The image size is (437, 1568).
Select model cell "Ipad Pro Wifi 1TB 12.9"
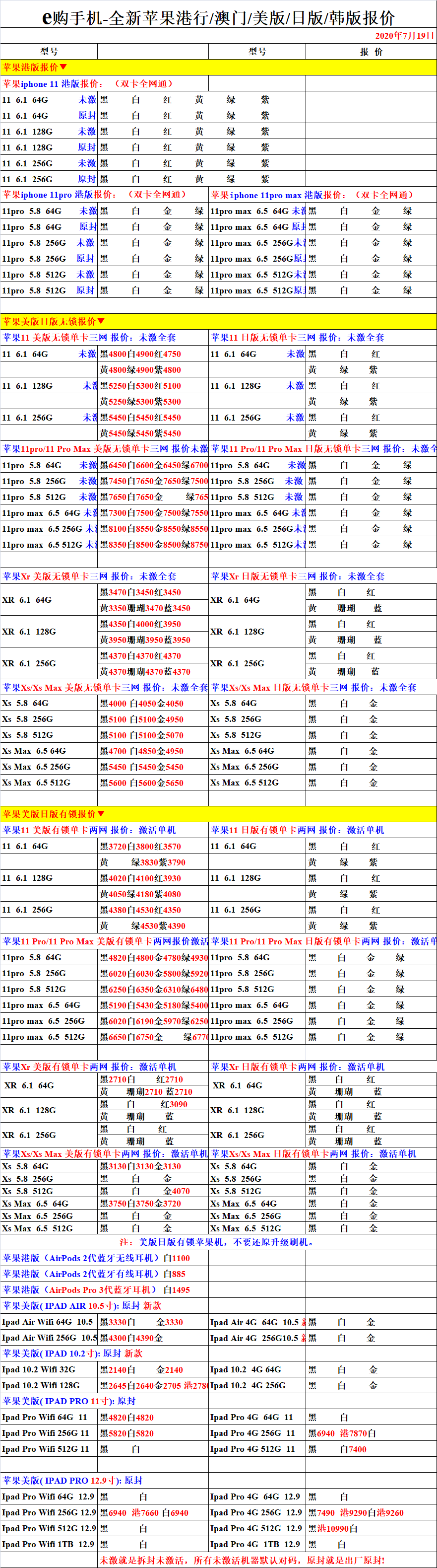click(x=48, y=1544)
